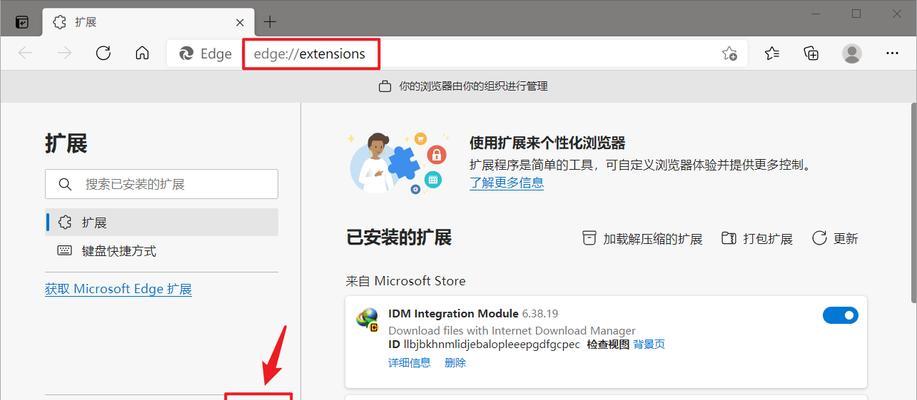Image resolution: width=917 pixels, height=400 pixels.
Task: Open the tab actions menu icon
Action: [x=22, y=22]
